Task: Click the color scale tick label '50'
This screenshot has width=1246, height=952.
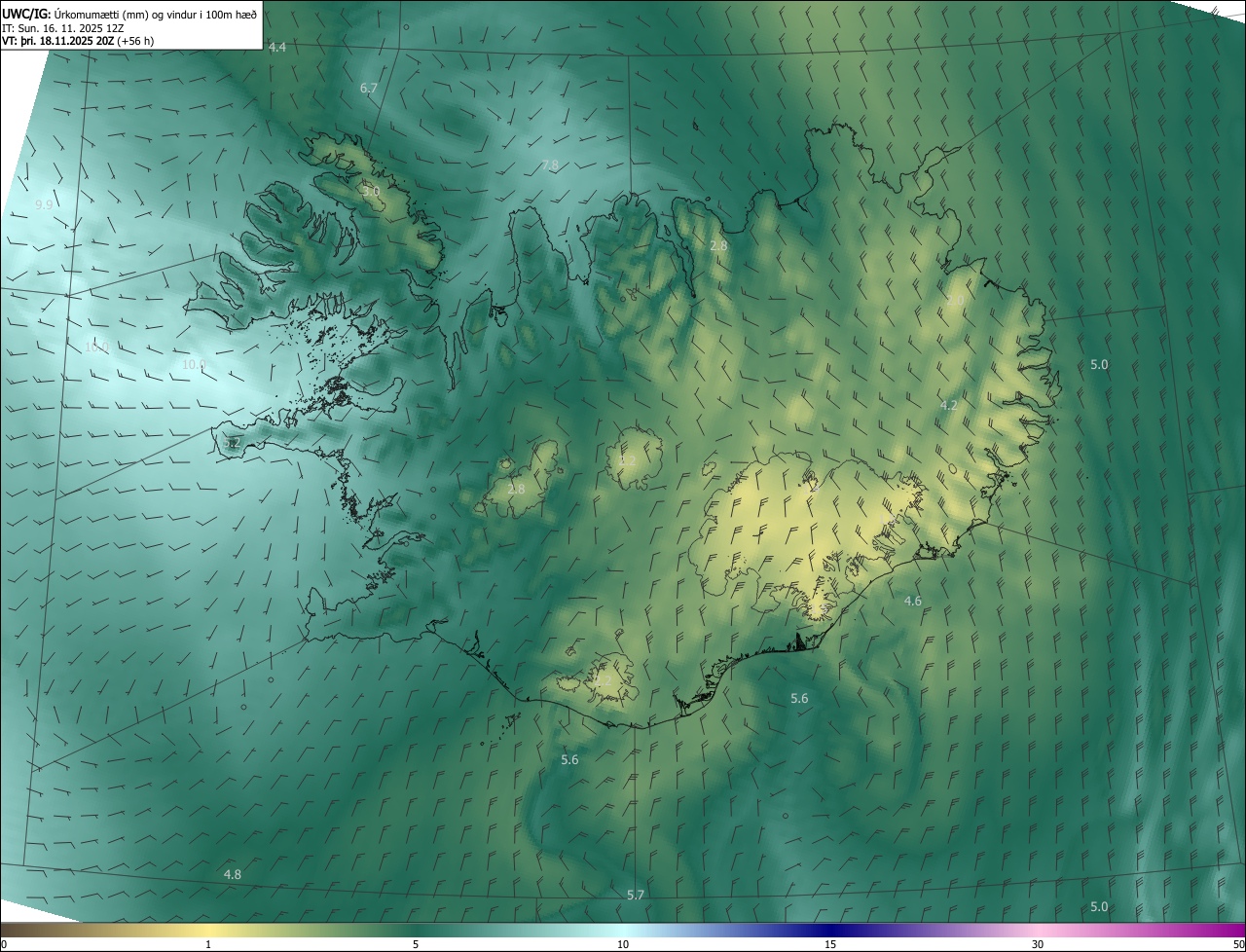Action: click(x=1238, y=944)
